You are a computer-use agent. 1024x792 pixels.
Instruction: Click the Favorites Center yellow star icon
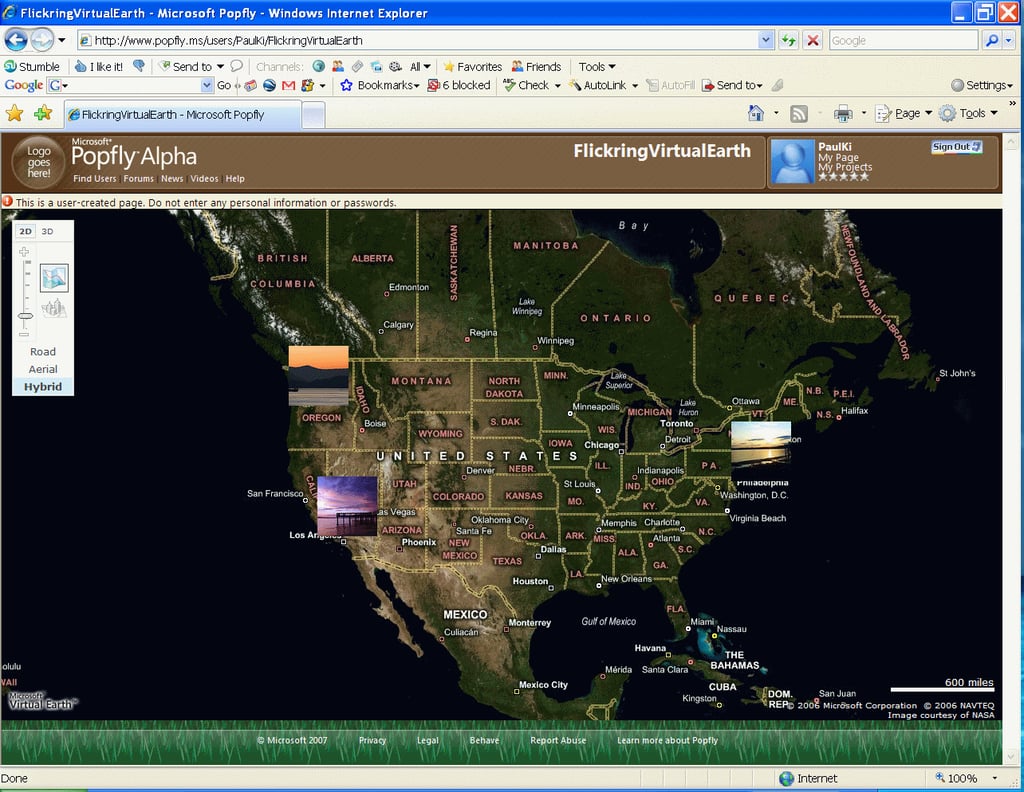14,114
